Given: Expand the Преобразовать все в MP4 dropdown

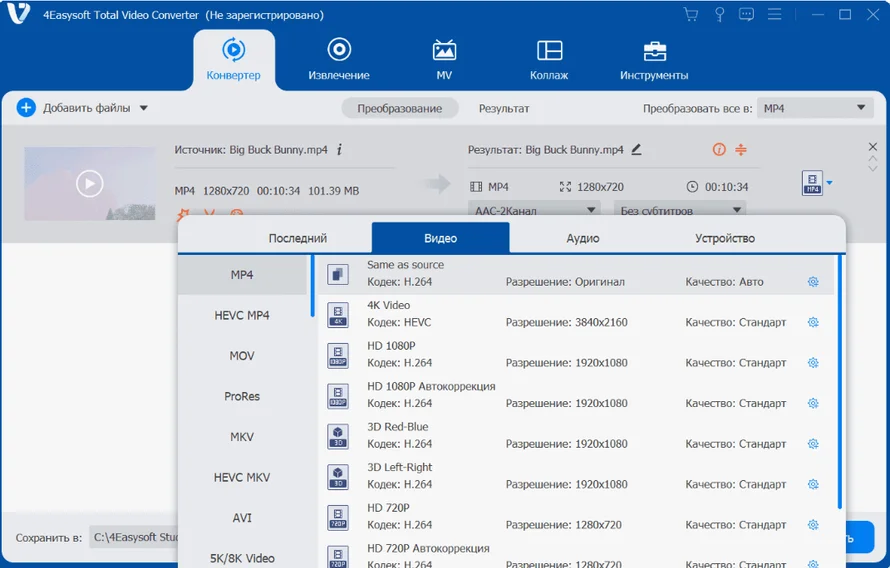Looking at the screenshot, I should 861,108.
